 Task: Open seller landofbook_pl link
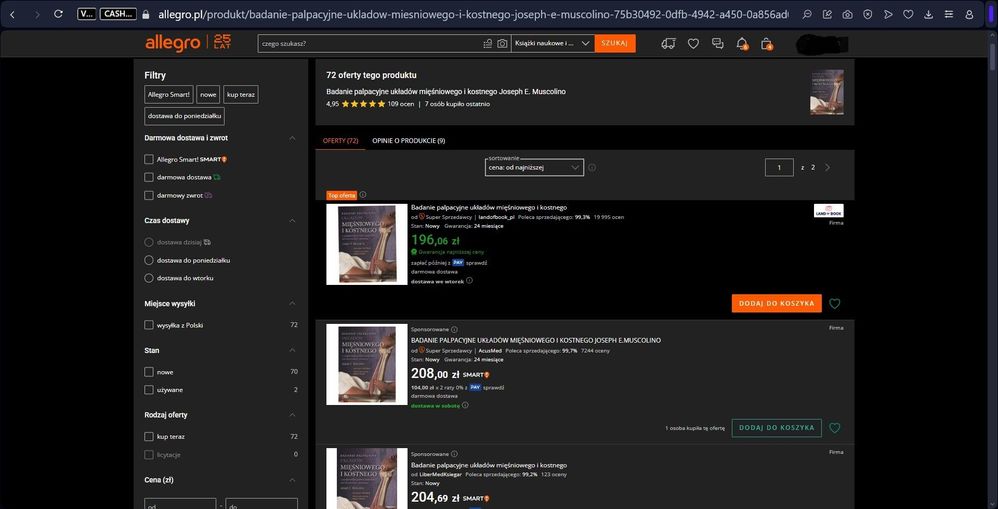496,217
